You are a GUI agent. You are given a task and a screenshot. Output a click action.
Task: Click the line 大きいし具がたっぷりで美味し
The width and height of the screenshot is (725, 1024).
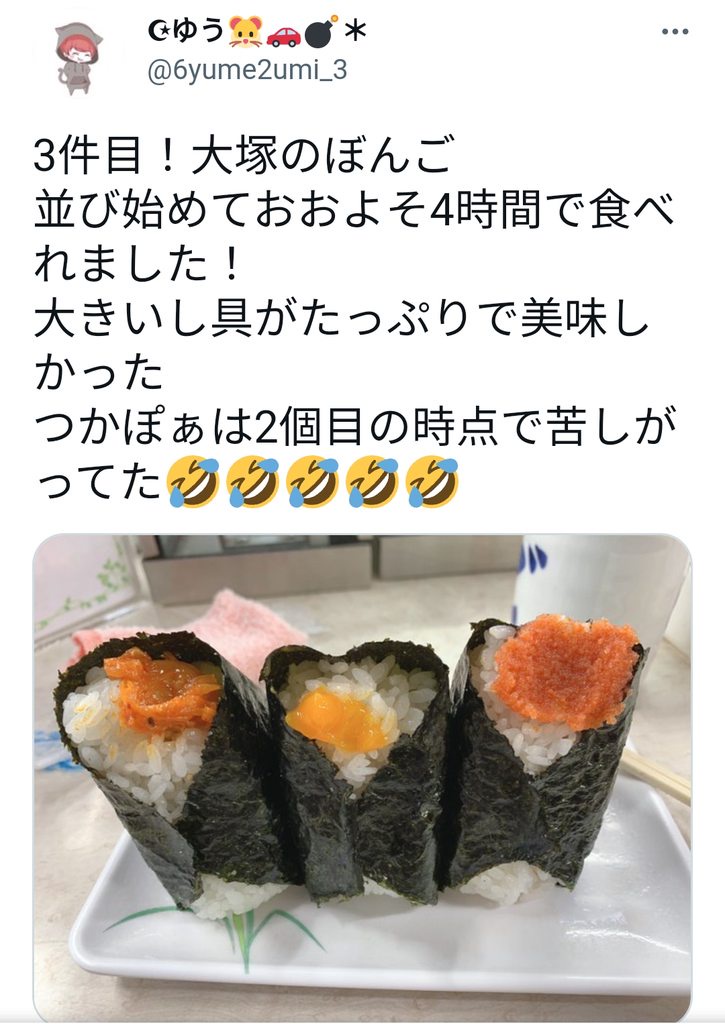coord(342,319)
